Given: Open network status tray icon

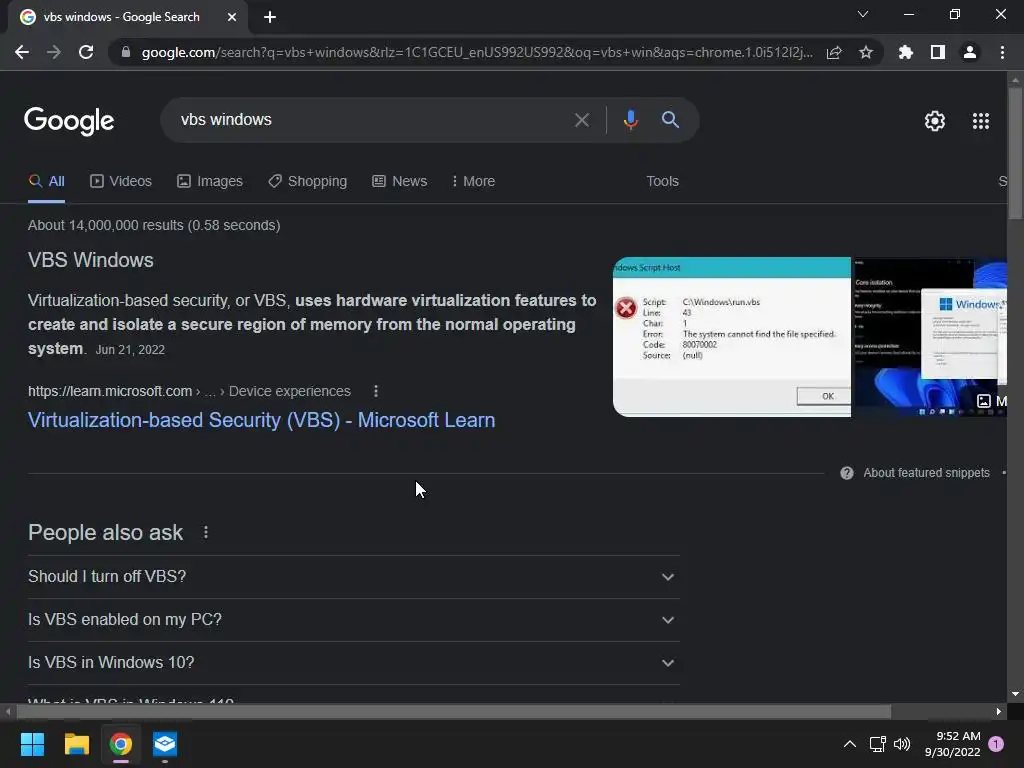Looking at the screenshot, I should (x=878, y=744).
